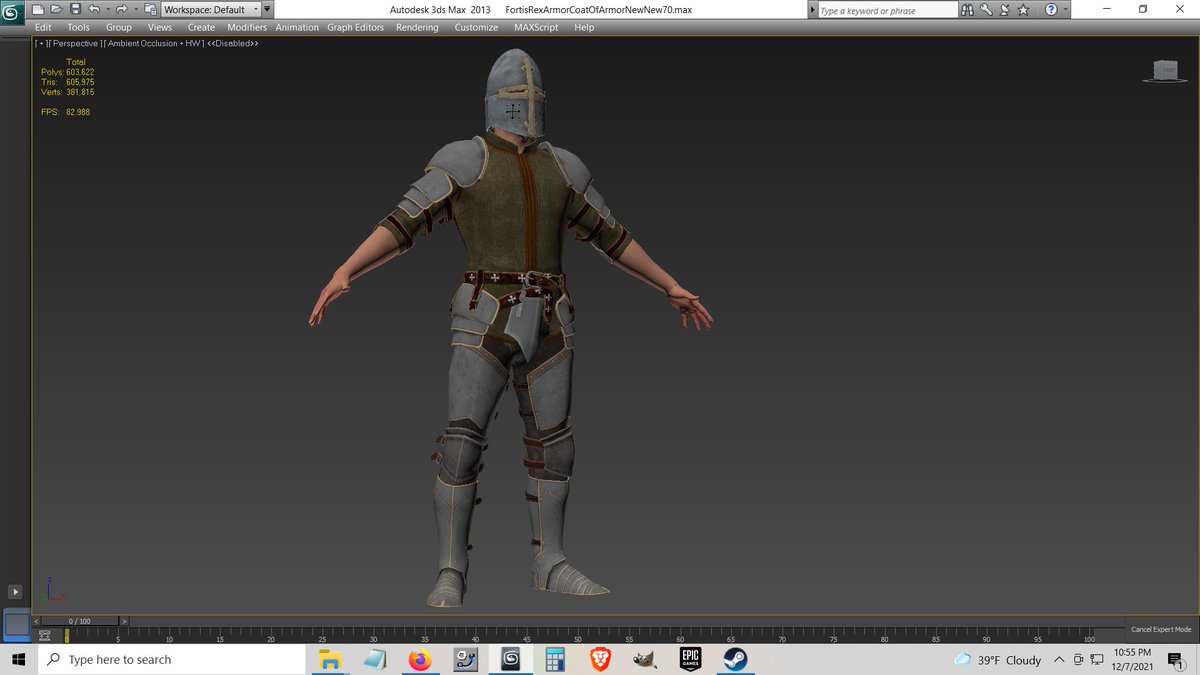1200x675 pixels.
Task: Open the Tools menu
Action: click(x=78, y=27)
